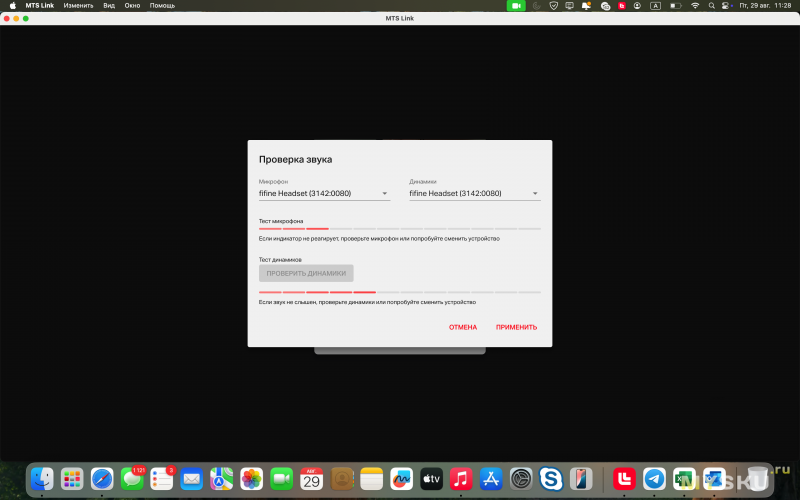The width and height of the screenshot is (800, 500).
Task: Open Control Center in menu bar
Action: (x=727, y=6)
